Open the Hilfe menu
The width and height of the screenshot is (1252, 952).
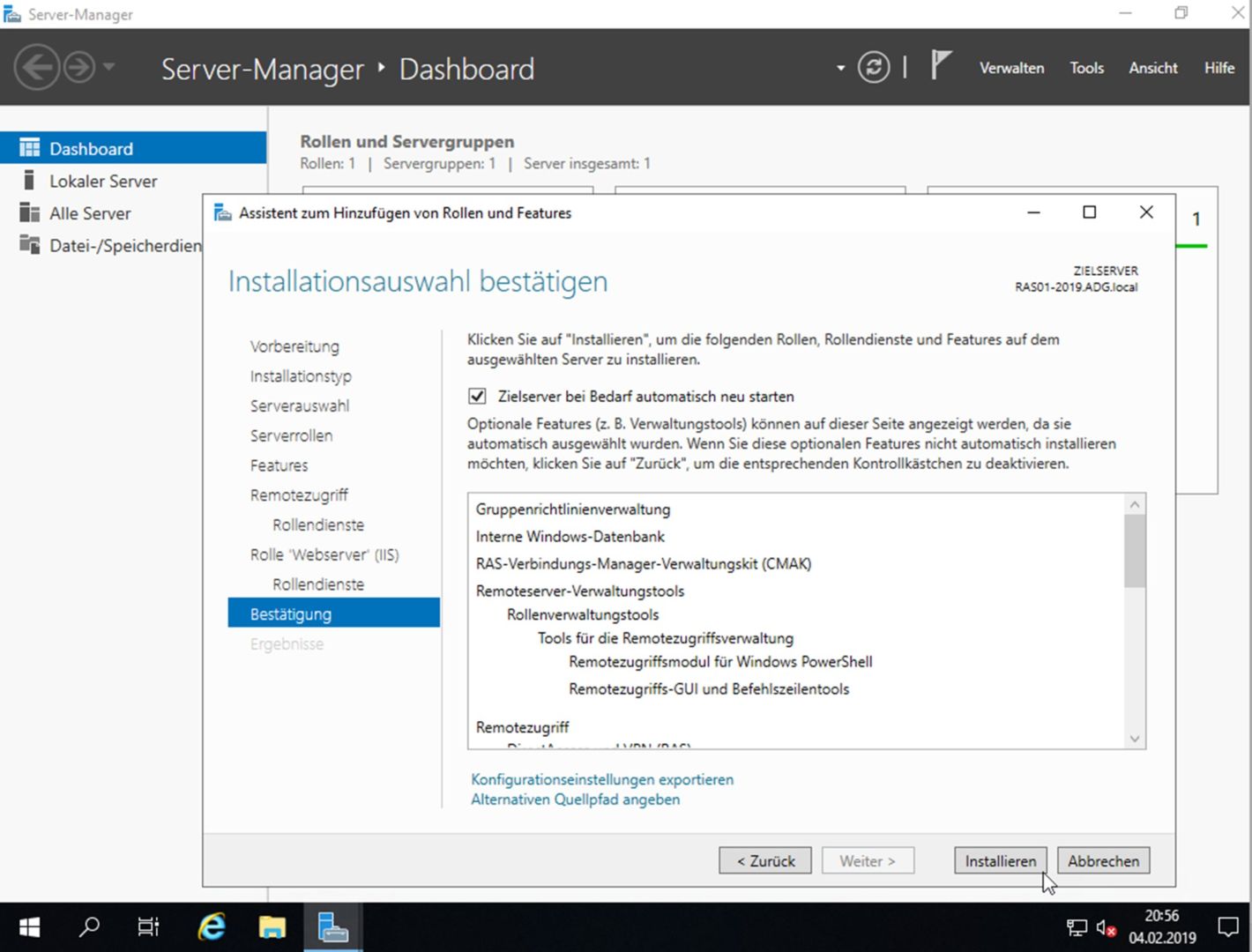(1219, 68)
